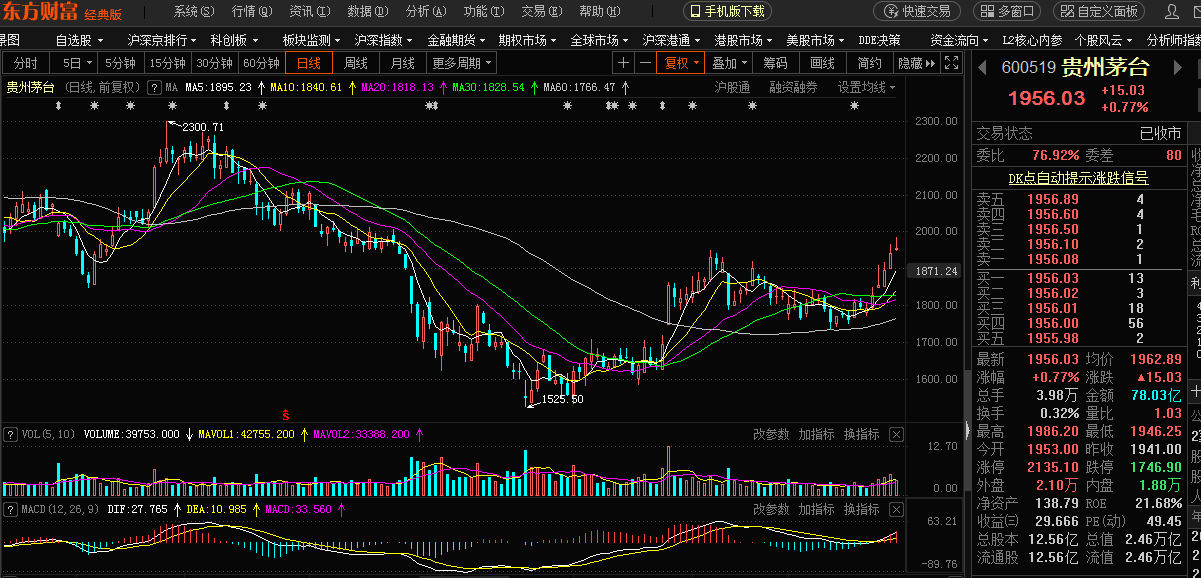
Task: Open the 行情(Q) menu
Action: point(252,11)
